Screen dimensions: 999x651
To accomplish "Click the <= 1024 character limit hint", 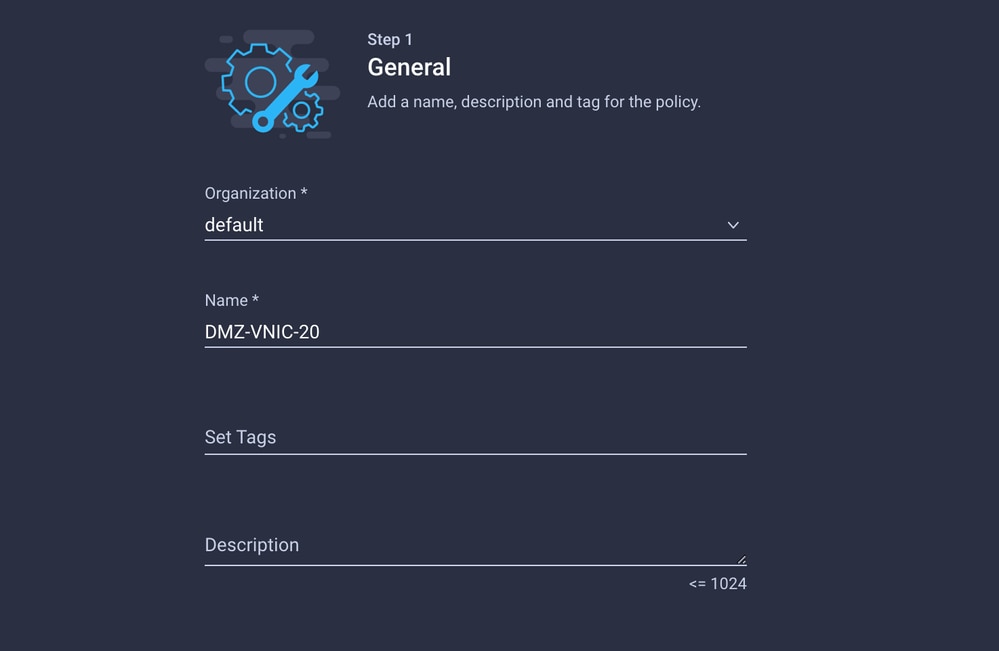I will point(717,583).
